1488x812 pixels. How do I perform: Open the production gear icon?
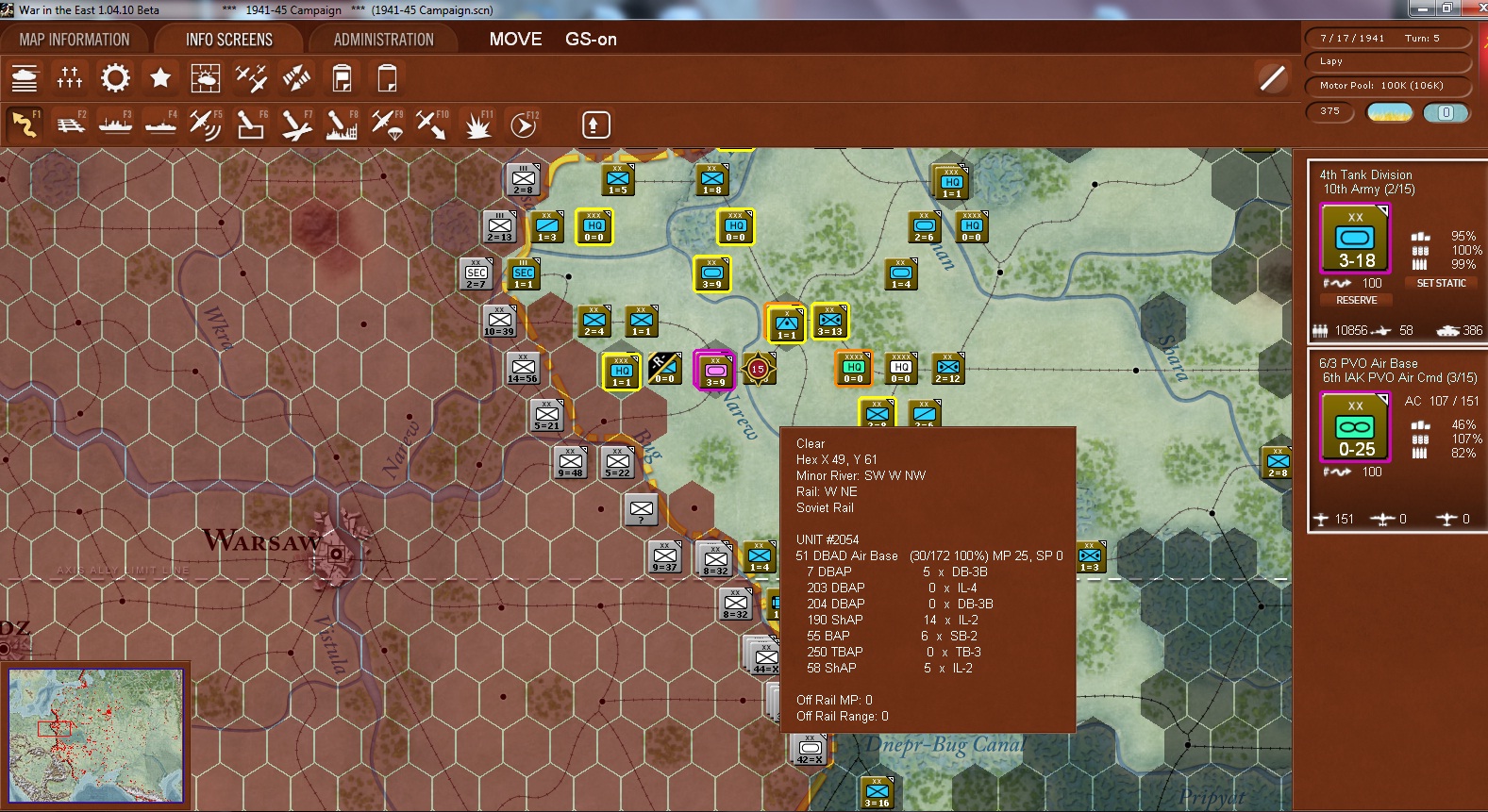[115, 78]
